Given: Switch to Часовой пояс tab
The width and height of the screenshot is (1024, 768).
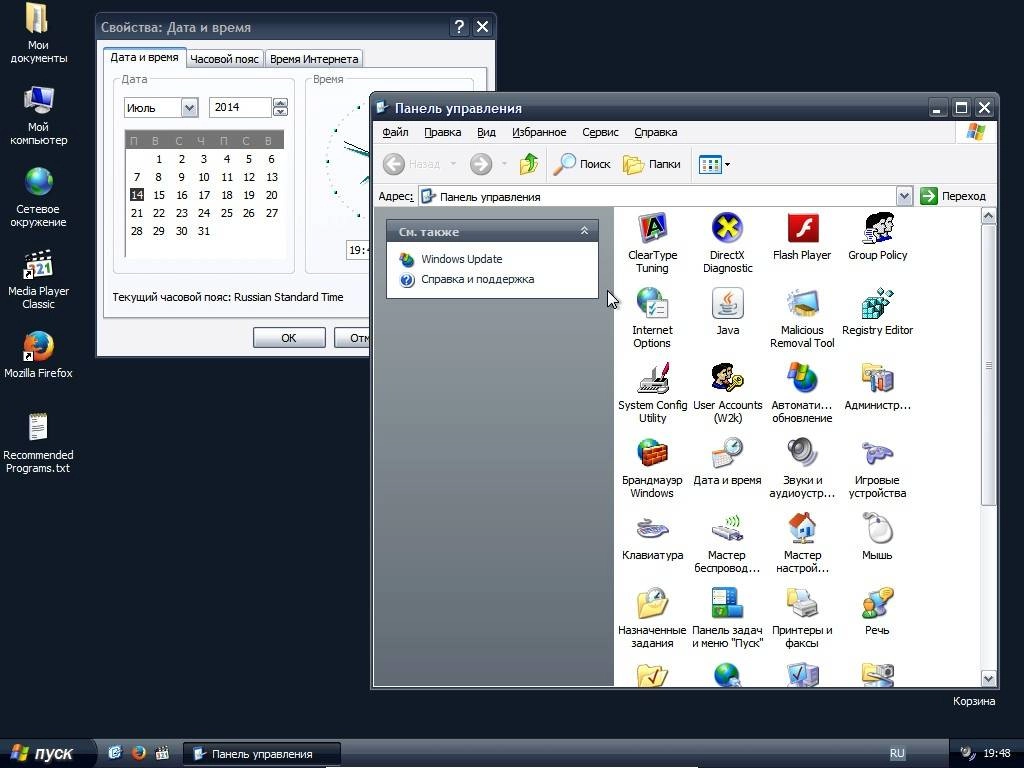Looking at the screenshot, I should pyautogui.click(x=224, y=59).
